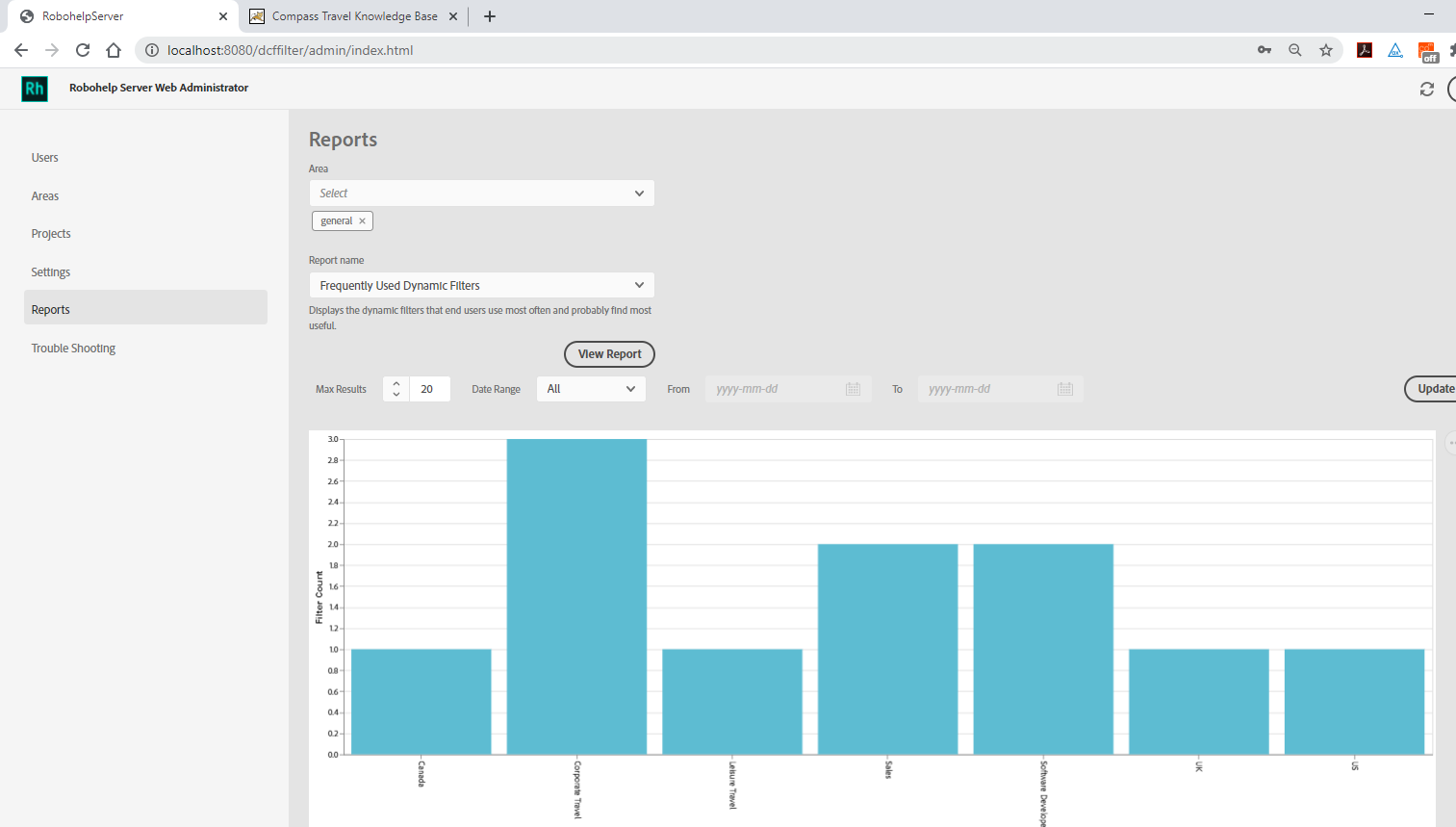The height and width of the screenshot is (827, 1456).
Task: Click the key icon in the address bar
Action: pyautogui.click(x=1264, y=49)
